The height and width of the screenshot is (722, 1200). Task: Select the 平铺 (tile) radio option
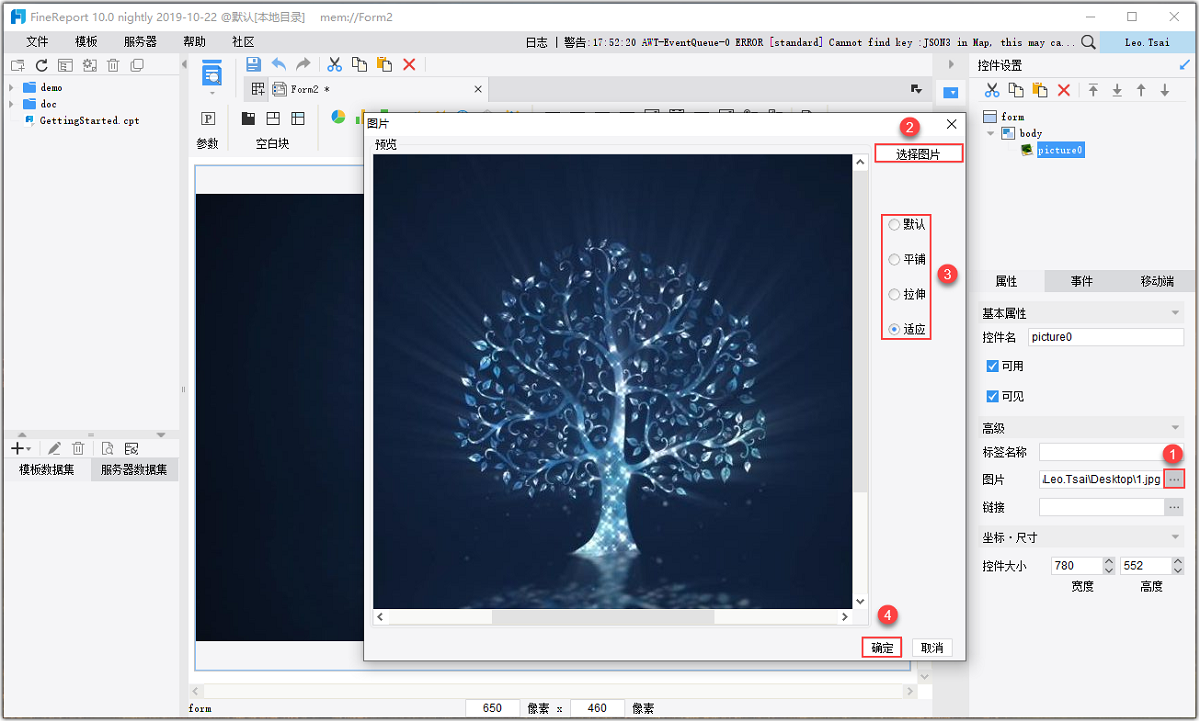tap(894, 260)
